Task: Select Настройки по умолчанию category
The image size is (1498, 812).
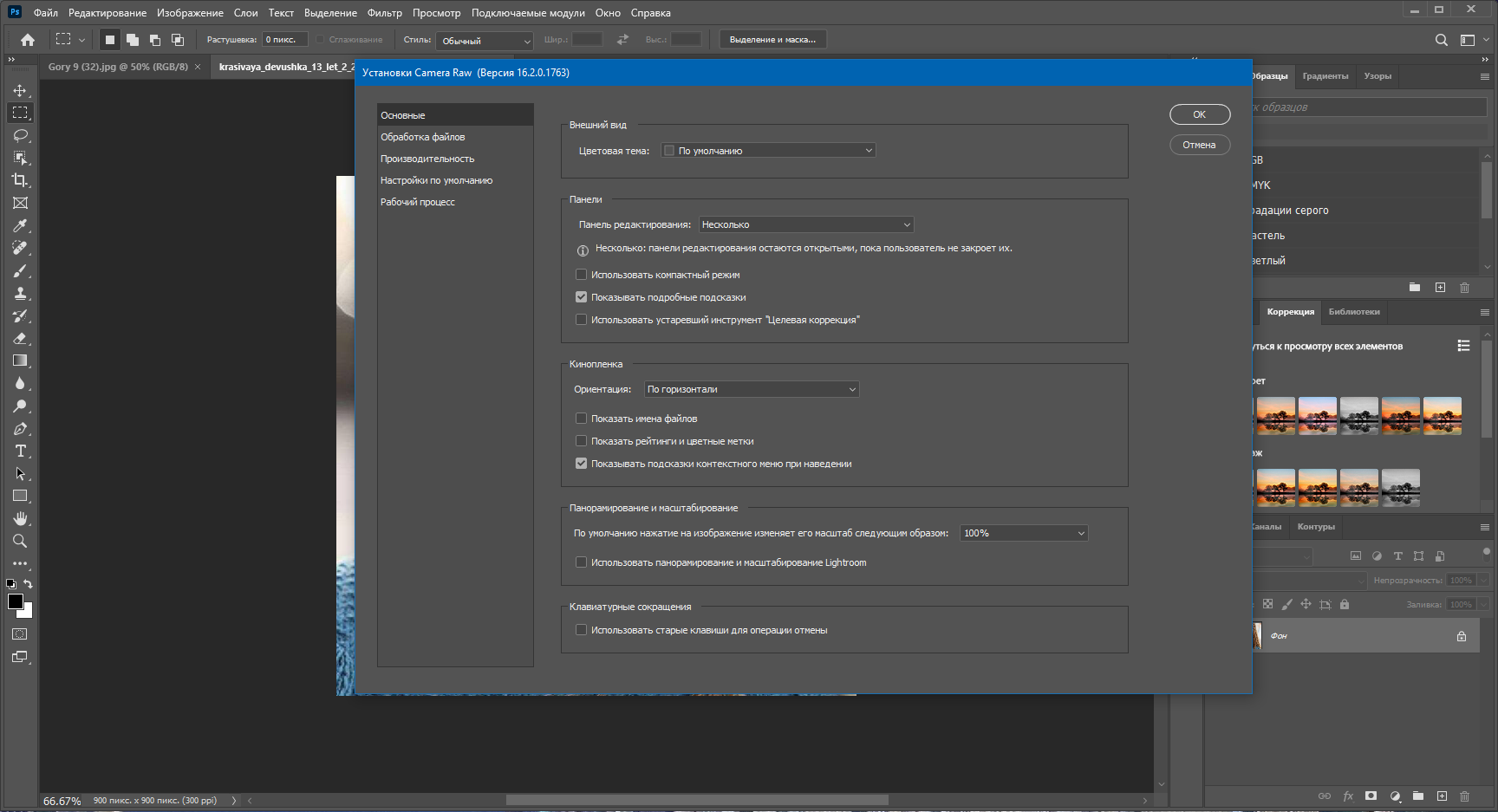Action: click(455, 180)
